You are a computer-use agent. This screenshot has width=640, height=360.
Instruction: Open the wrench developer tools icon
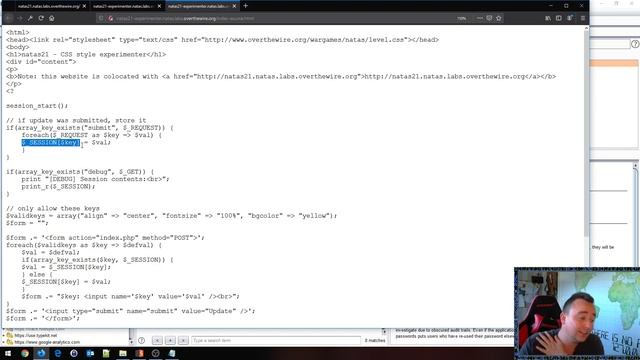(30, 18)
